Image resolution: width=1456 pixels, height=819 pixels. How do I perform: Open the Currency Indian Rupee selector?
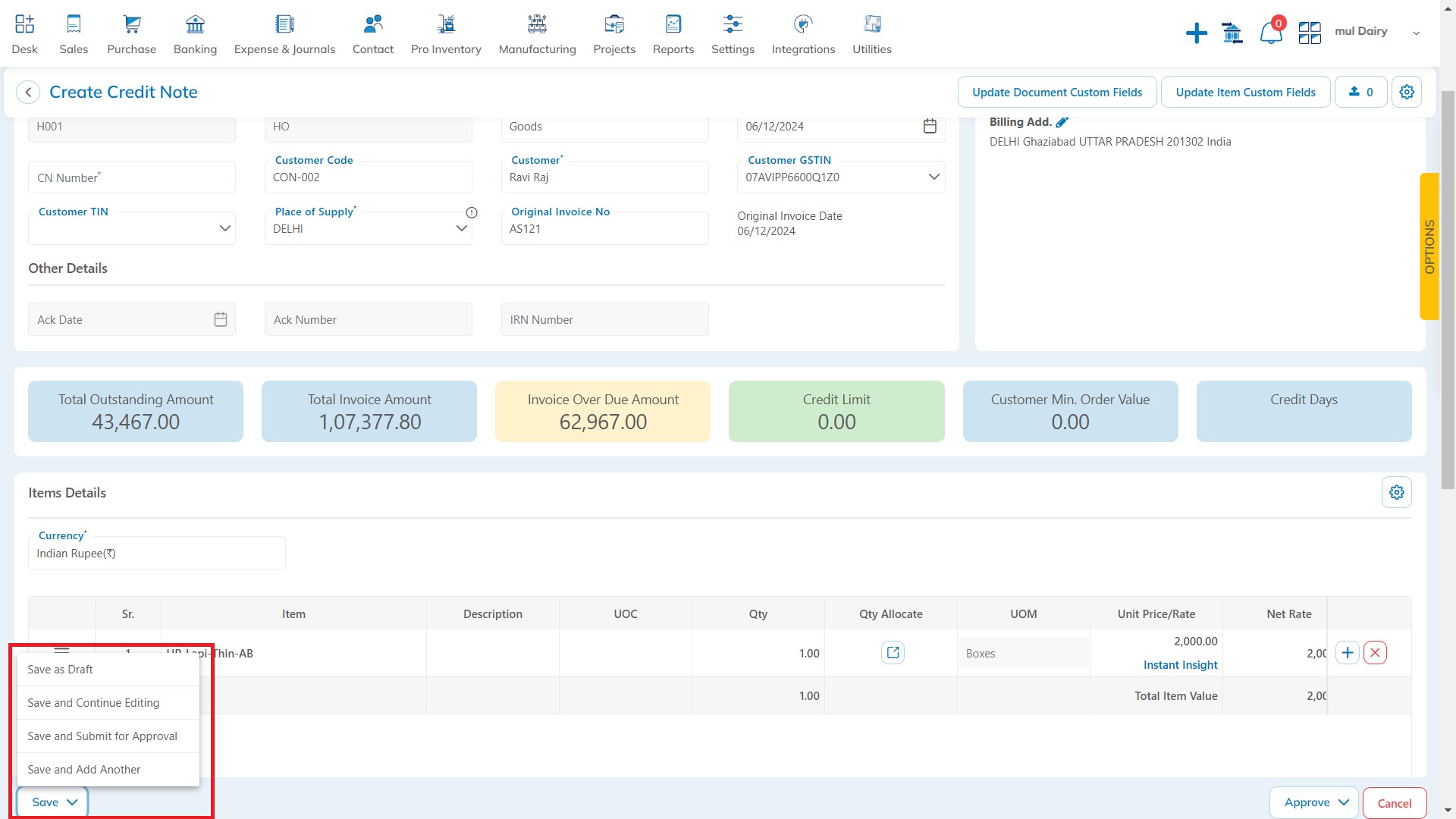(x=156, y=553)
